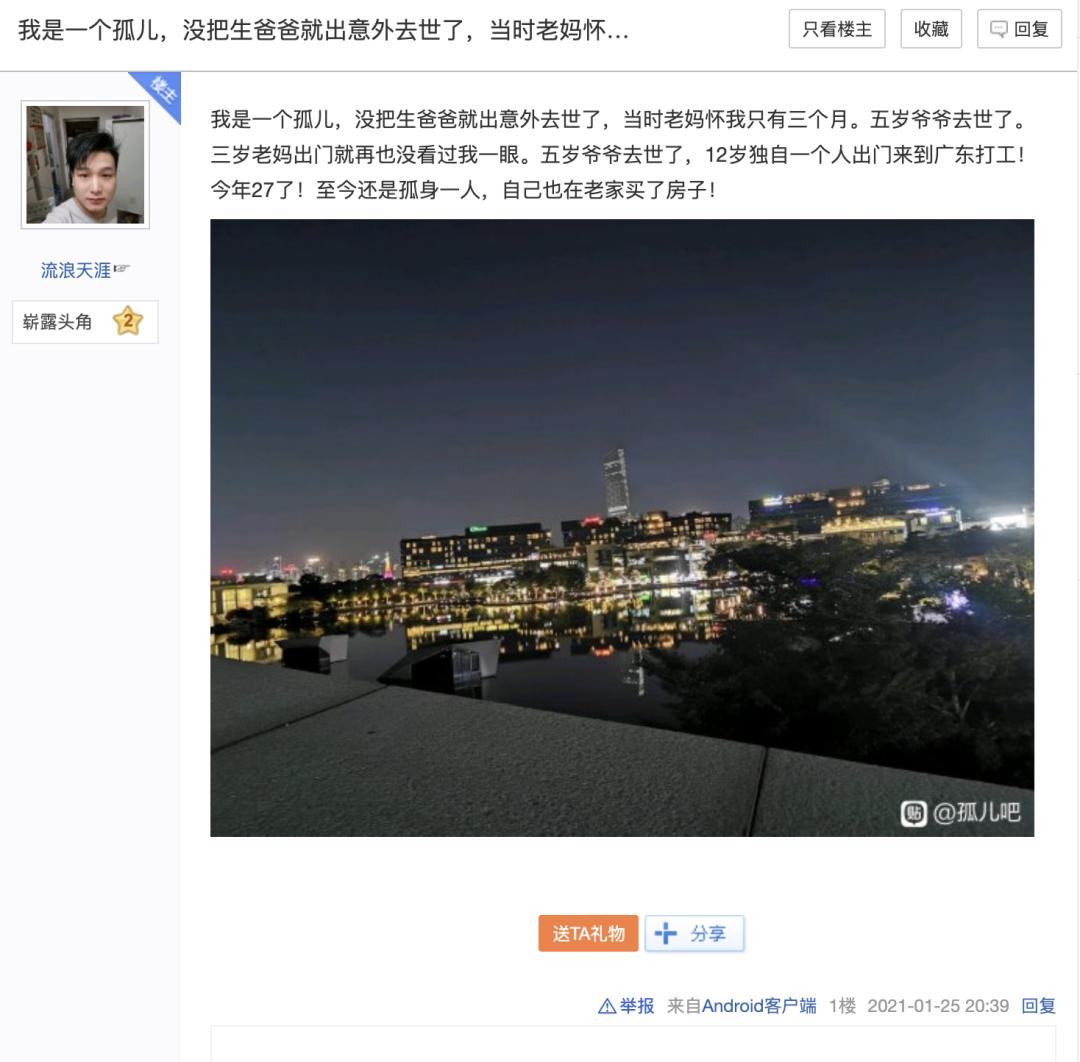
Task: Click the warning triangle report icon
Action: (x=607, y=1006)
